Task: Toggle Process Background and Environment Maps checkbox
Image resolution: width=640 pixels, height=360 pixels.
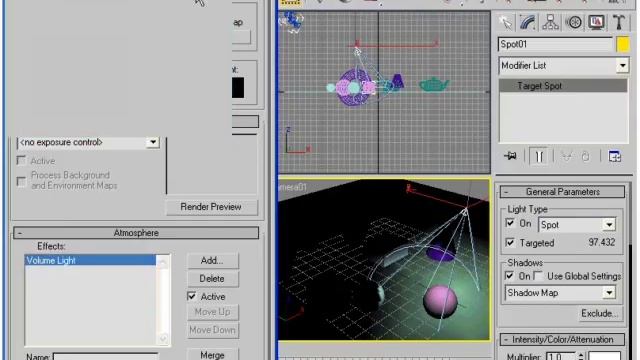Action: pos(21,181)
